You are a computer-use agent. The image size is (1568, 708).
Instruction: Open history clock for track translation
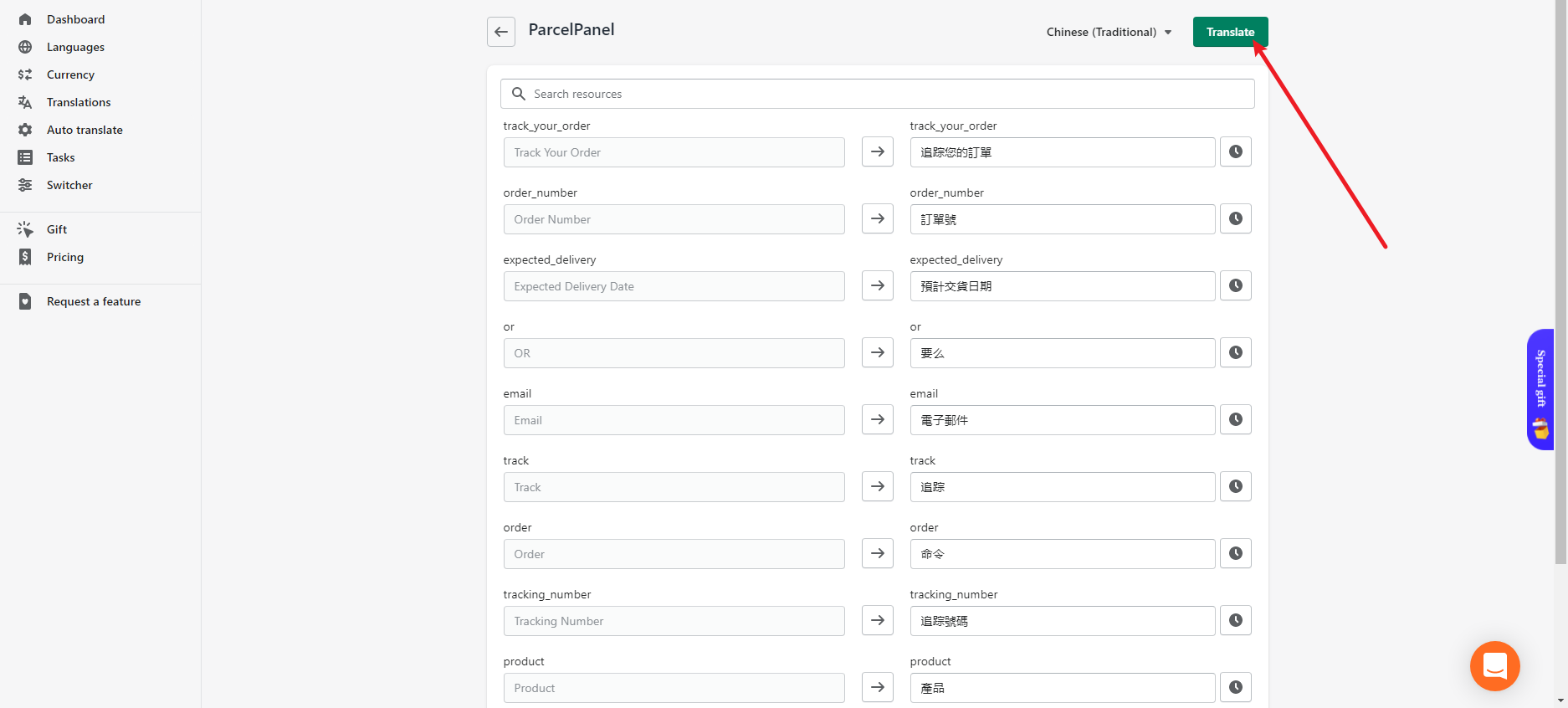[x=1236, y=486]
